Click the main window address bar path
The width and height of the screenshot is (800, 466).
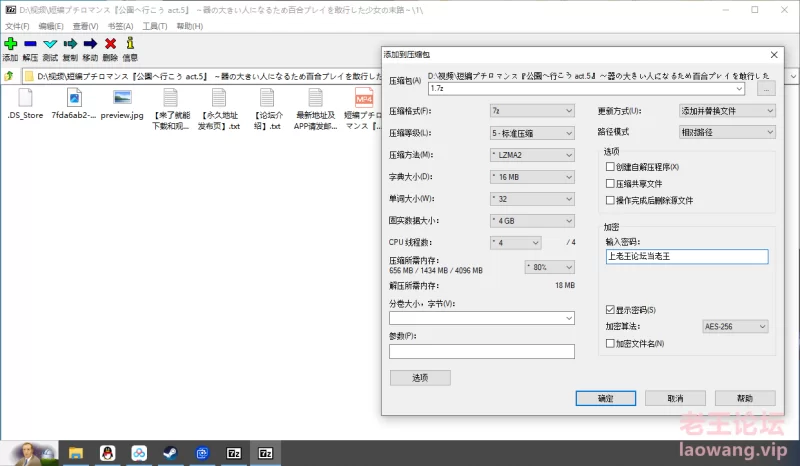[209, 77]
